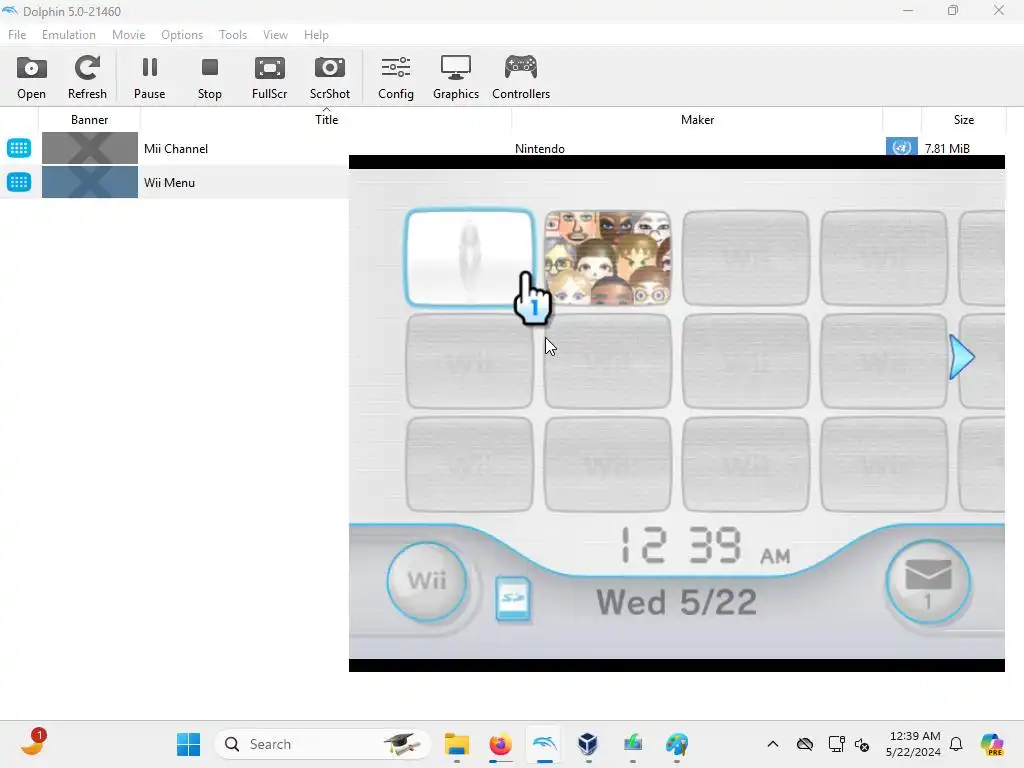Click the 7.81 MiB size cell
This screenshot has width=1024, height=768.
click(947, 149)
